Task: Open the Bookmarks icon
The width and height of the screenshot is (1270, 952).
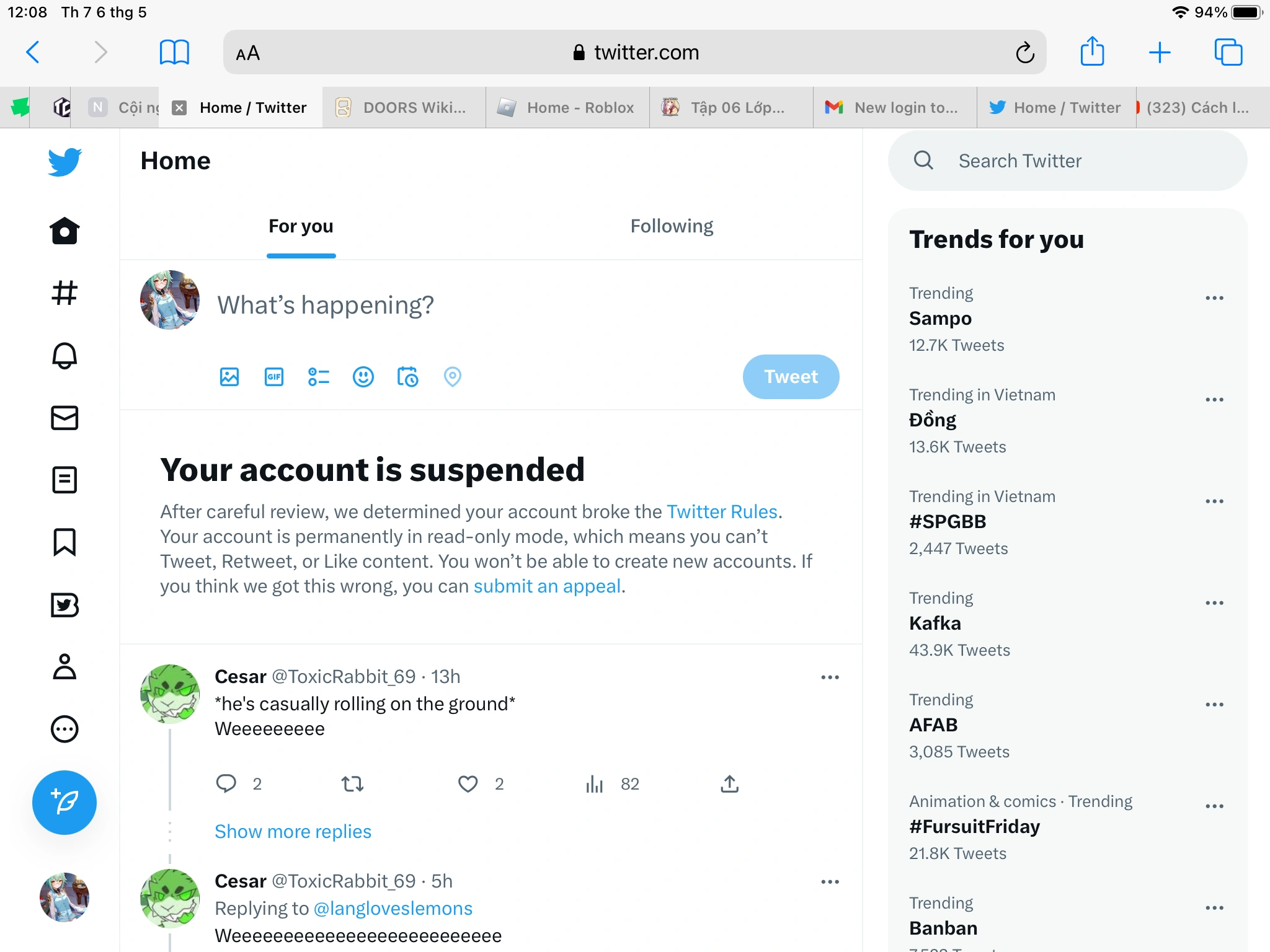Action: 64,543
